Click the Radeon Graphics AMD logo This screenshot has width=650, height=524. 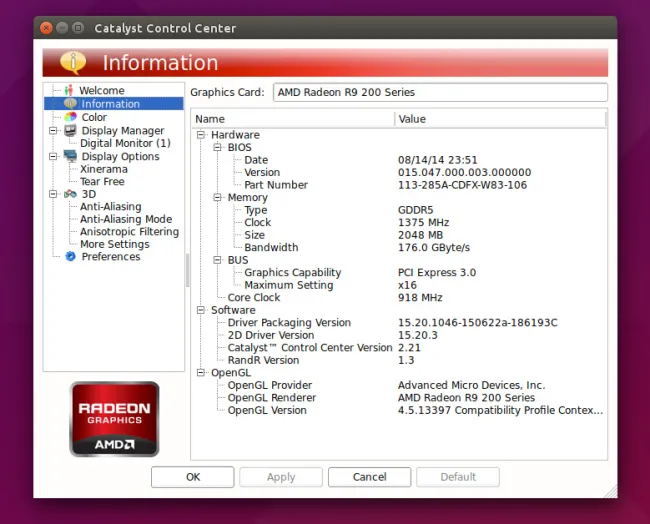pos(114,417)
